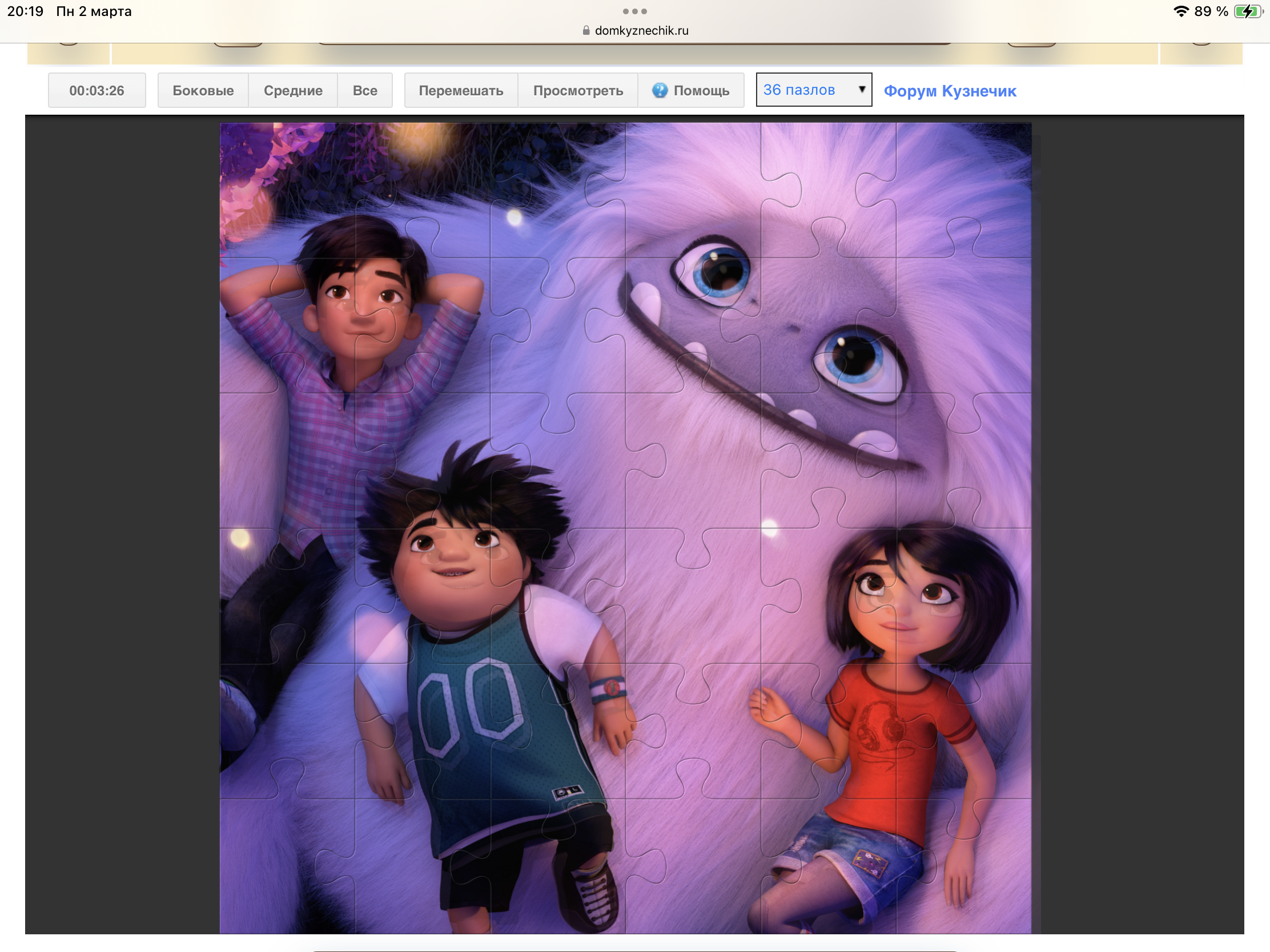Screen dimensions: 1270x952
Task: Open the Форум Кузнечик link
Action: [950, 91]
